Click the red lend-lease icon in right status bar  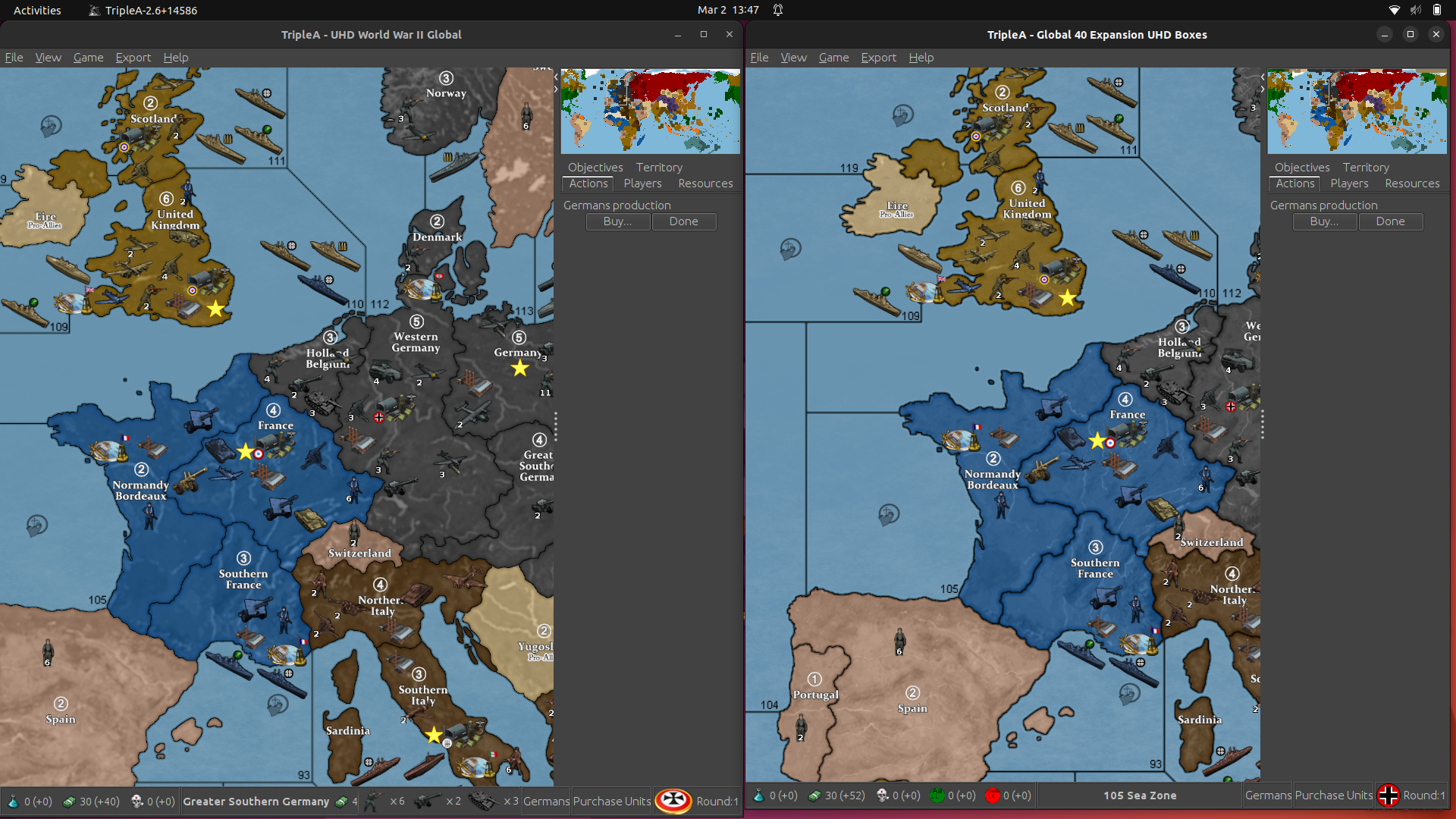click(x=993, y=795)
